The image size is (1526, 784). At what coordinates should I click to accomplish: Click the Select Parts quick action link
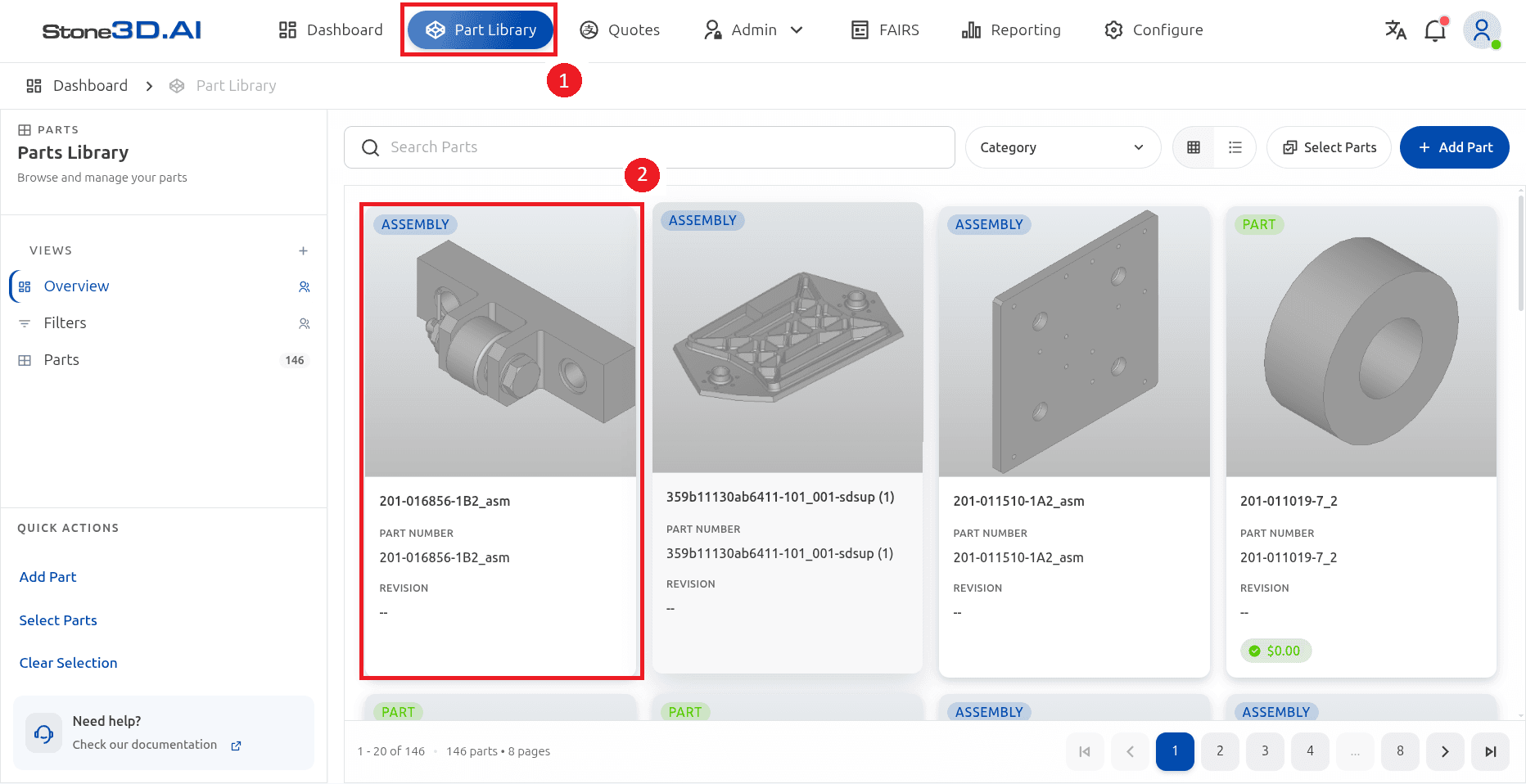[58, 620]
